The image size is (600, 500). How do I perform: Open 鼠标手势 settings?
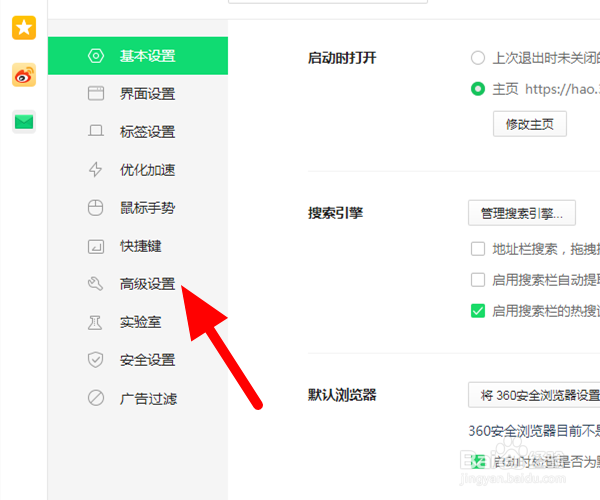point(138,208)
